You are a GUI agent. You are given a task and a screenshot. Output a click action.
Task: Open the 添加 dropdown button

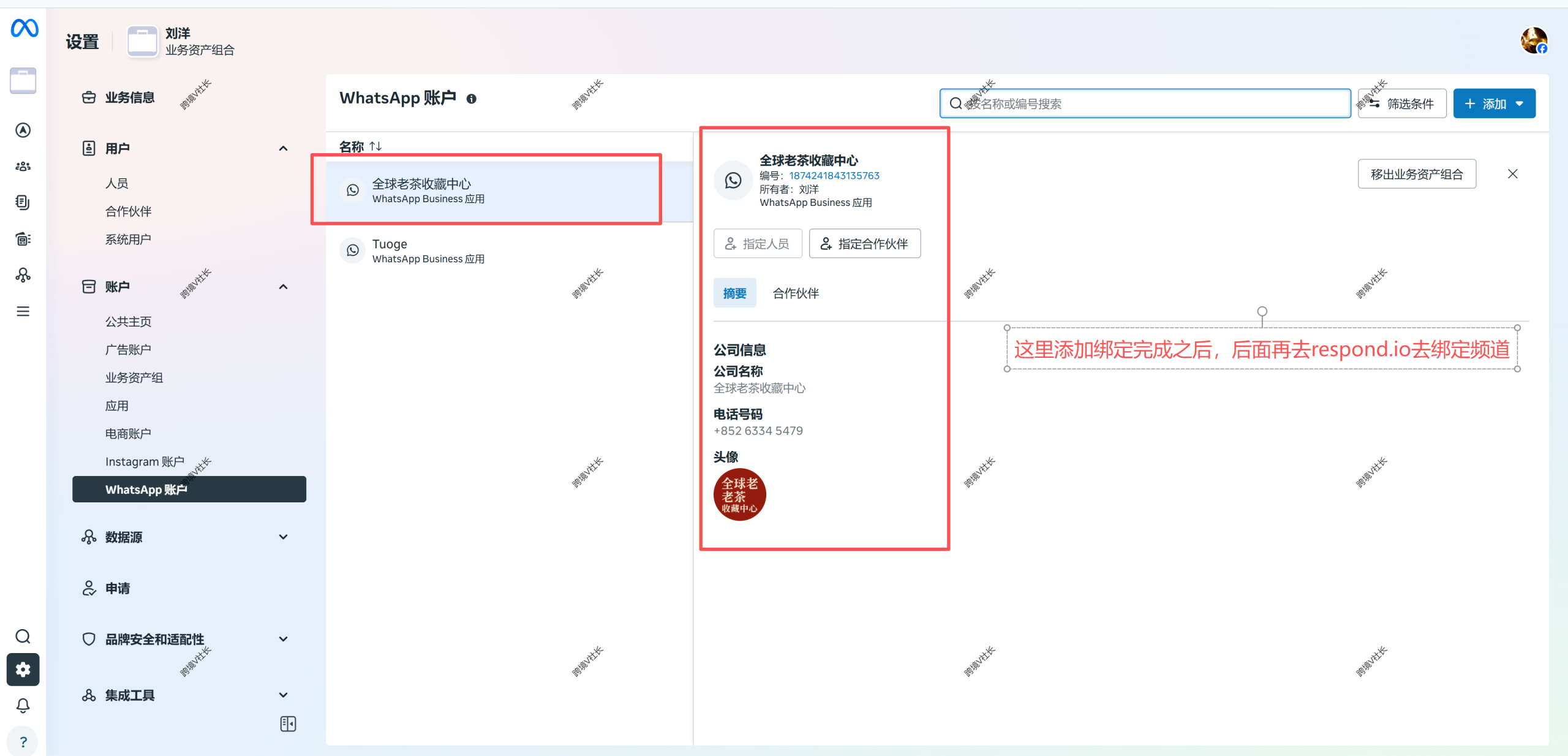(1494, 104)
